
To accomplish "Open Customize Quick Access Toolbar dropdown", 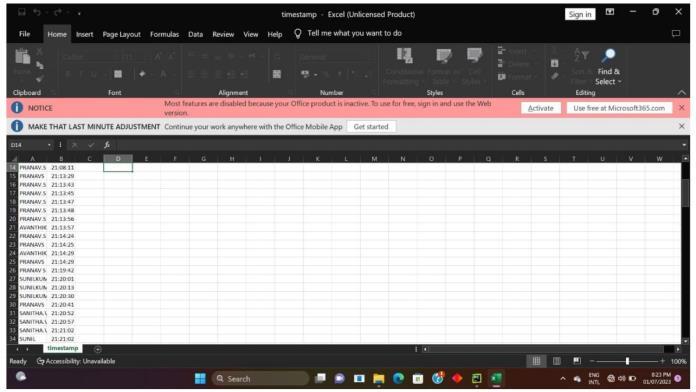I will point(79,13).
